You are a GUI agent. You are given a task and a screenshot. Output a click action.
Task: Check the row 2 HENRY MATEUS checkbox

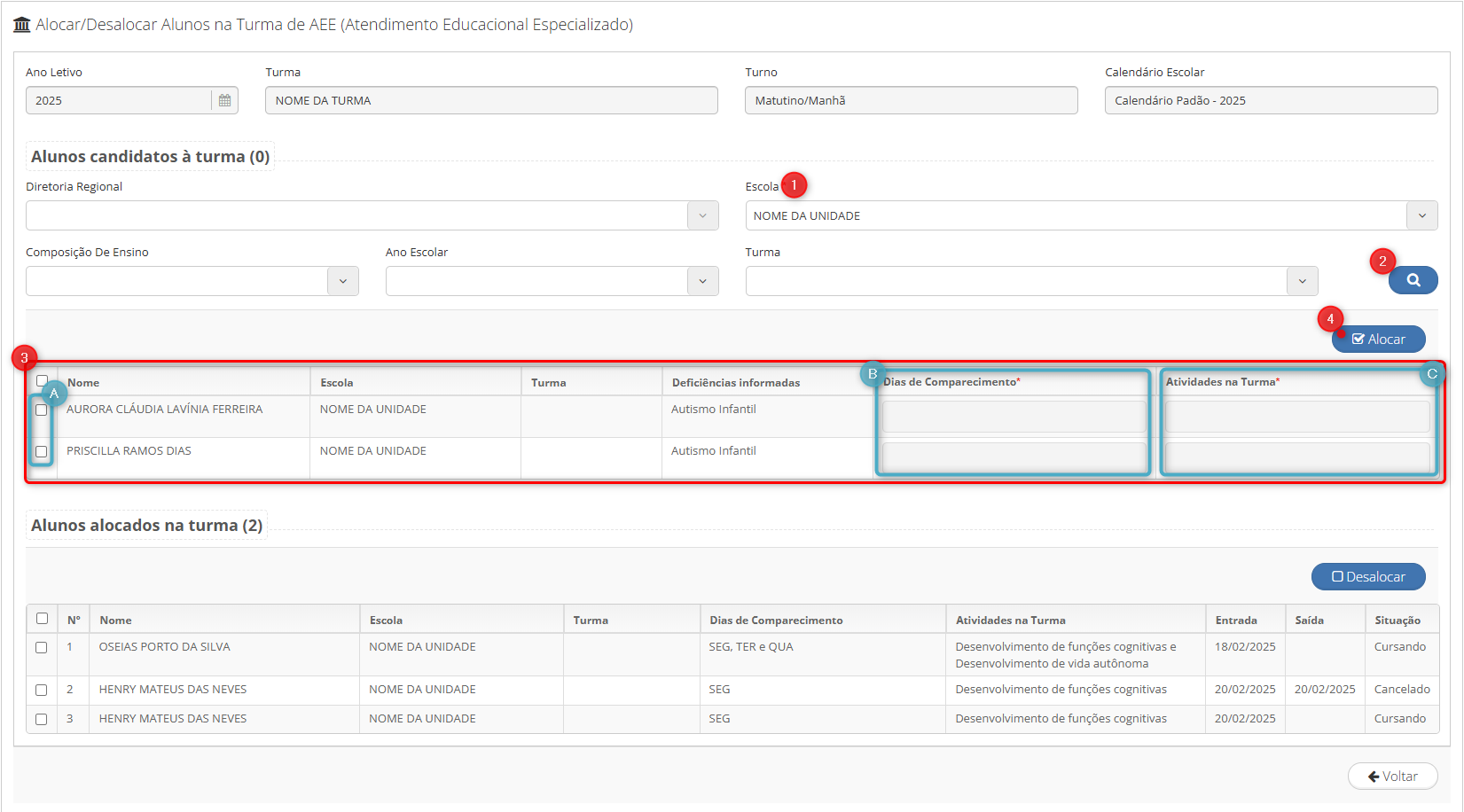click(42, 690)
